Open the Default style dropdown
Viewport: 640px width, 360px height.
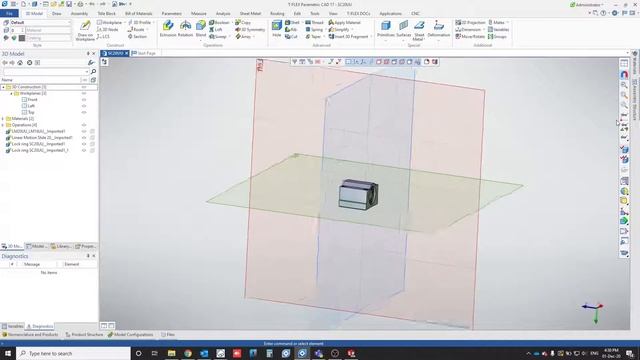tap(69, 22)
